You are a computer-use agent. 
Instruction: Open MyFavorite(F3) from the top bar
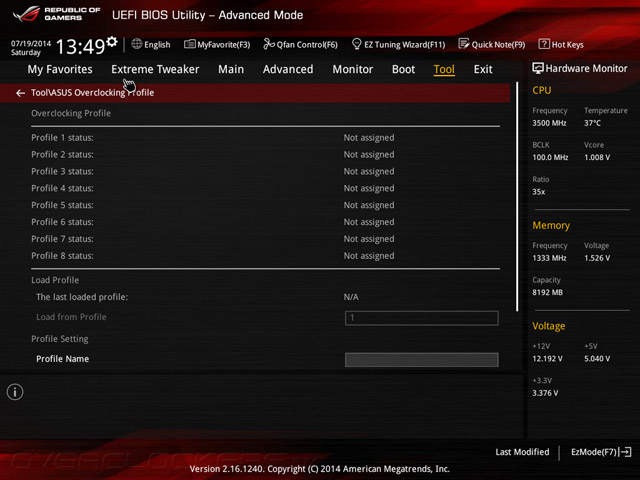click(217, 44)
